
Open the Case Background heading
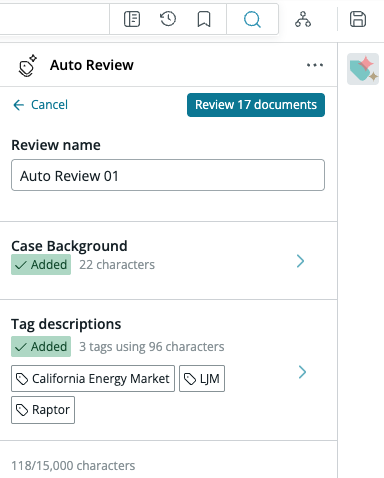(69, 246)
